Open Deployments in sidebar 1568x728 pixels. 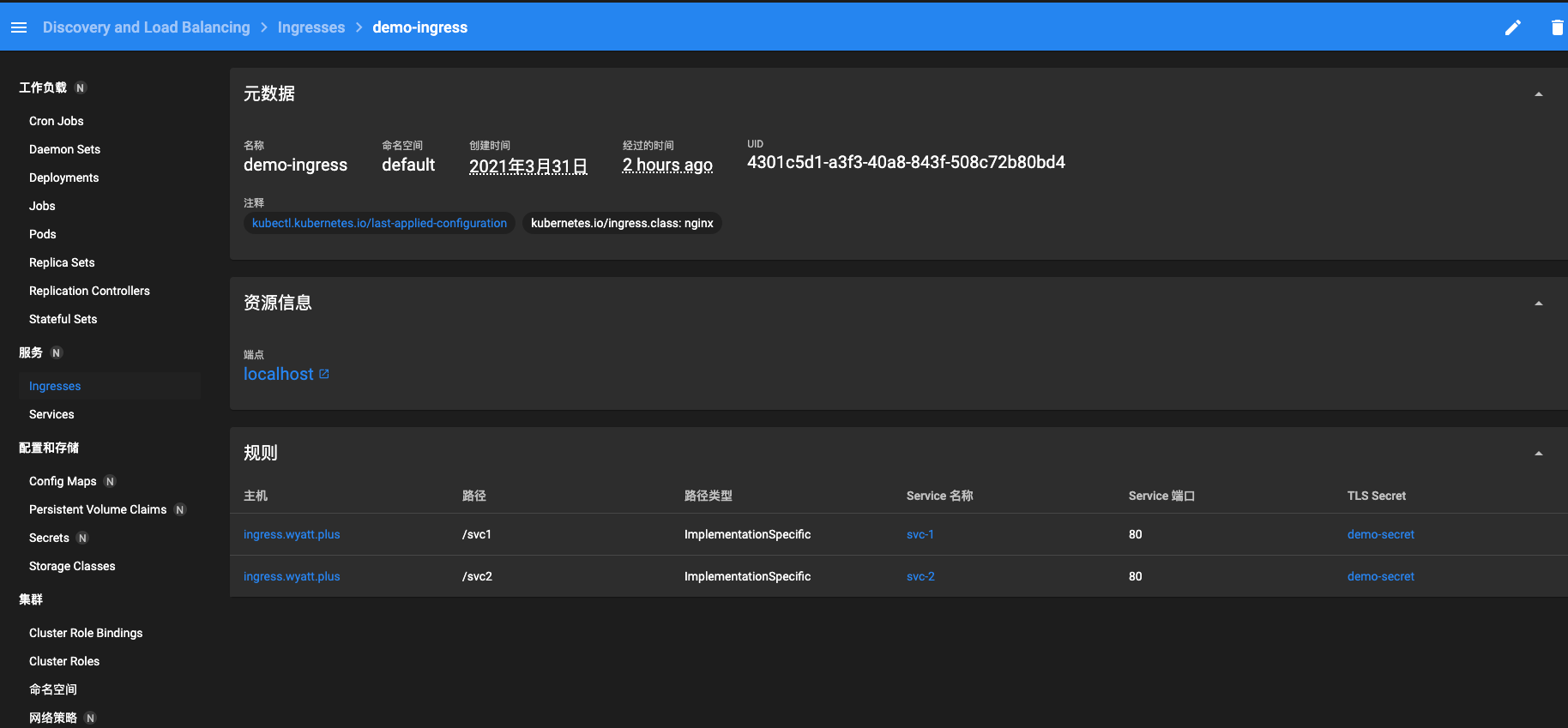(x=63, y=177)
